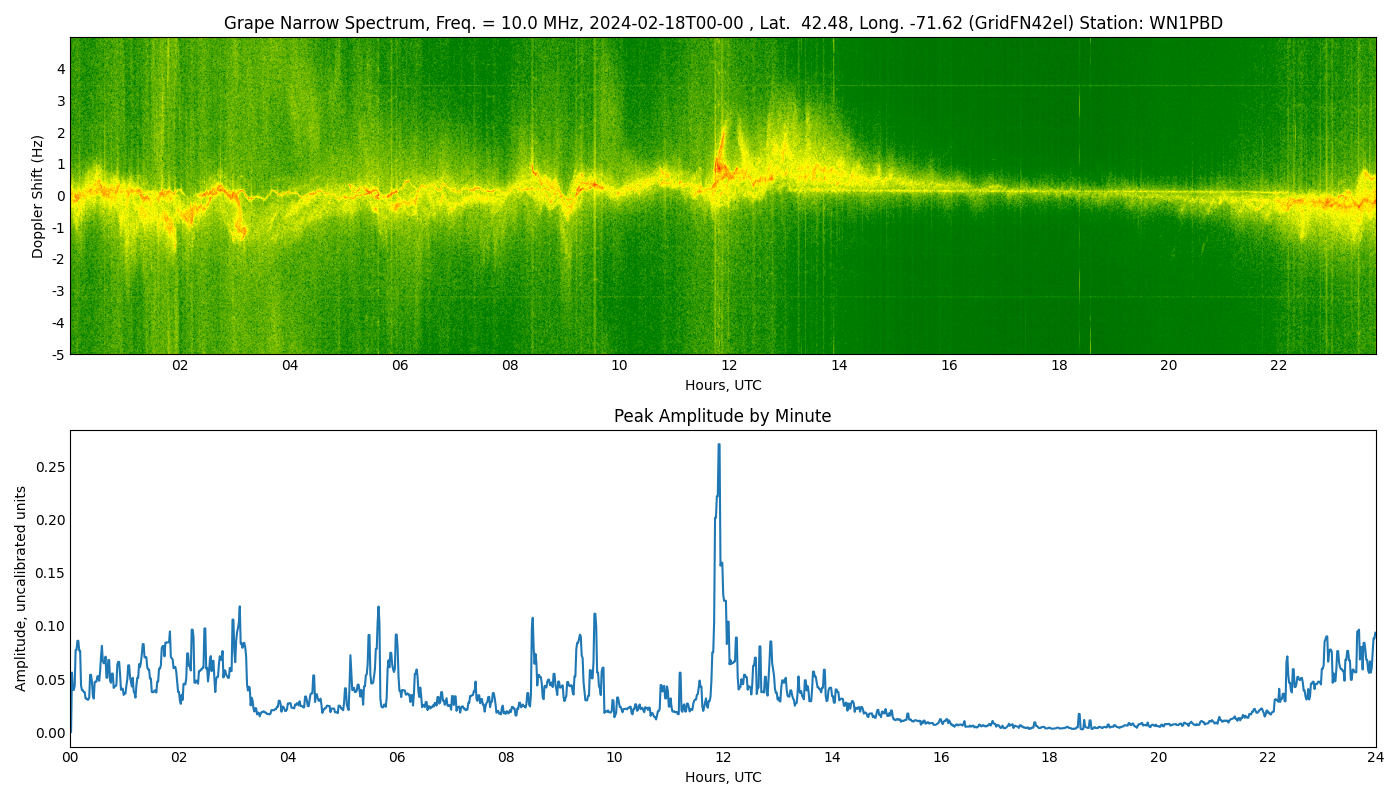Click the 22 hour tick under the spectrogram
1400x800 pixels.
(x=1278, y=366)
